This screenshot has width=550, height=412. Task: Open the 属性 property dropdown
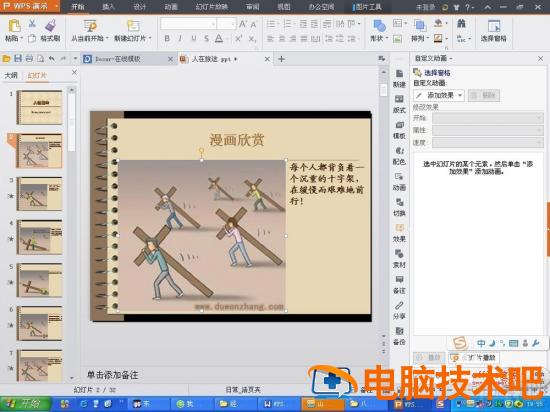coord(488,130)
